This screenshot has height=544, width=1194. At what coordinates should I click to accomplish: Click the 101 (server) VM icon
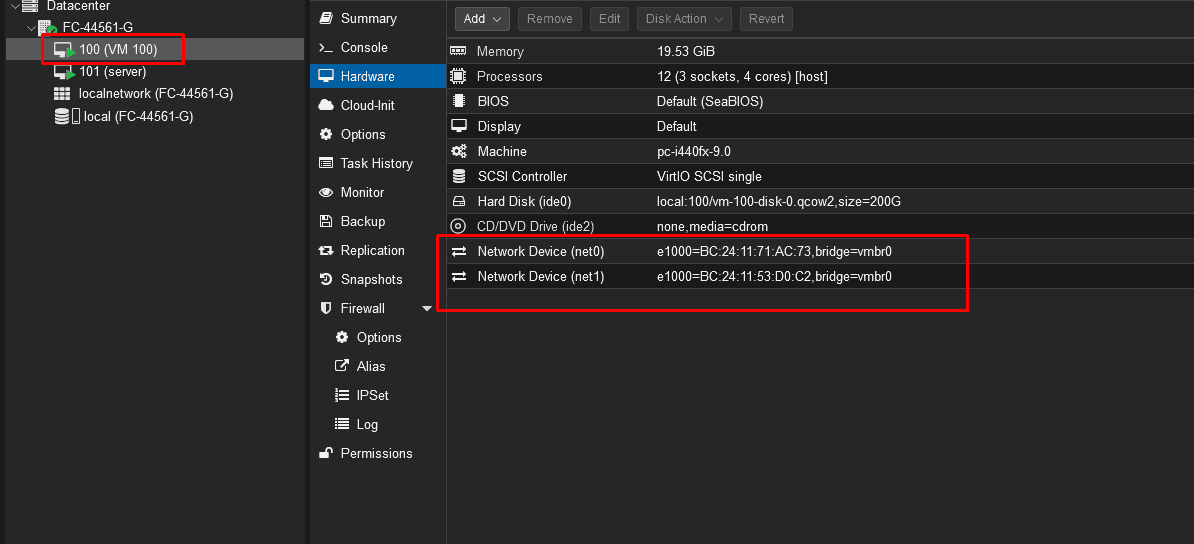(64, 72)
